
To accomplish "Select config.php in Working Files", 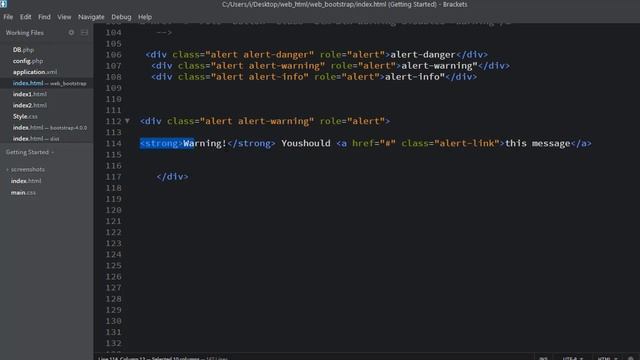I will pos(28,61).
